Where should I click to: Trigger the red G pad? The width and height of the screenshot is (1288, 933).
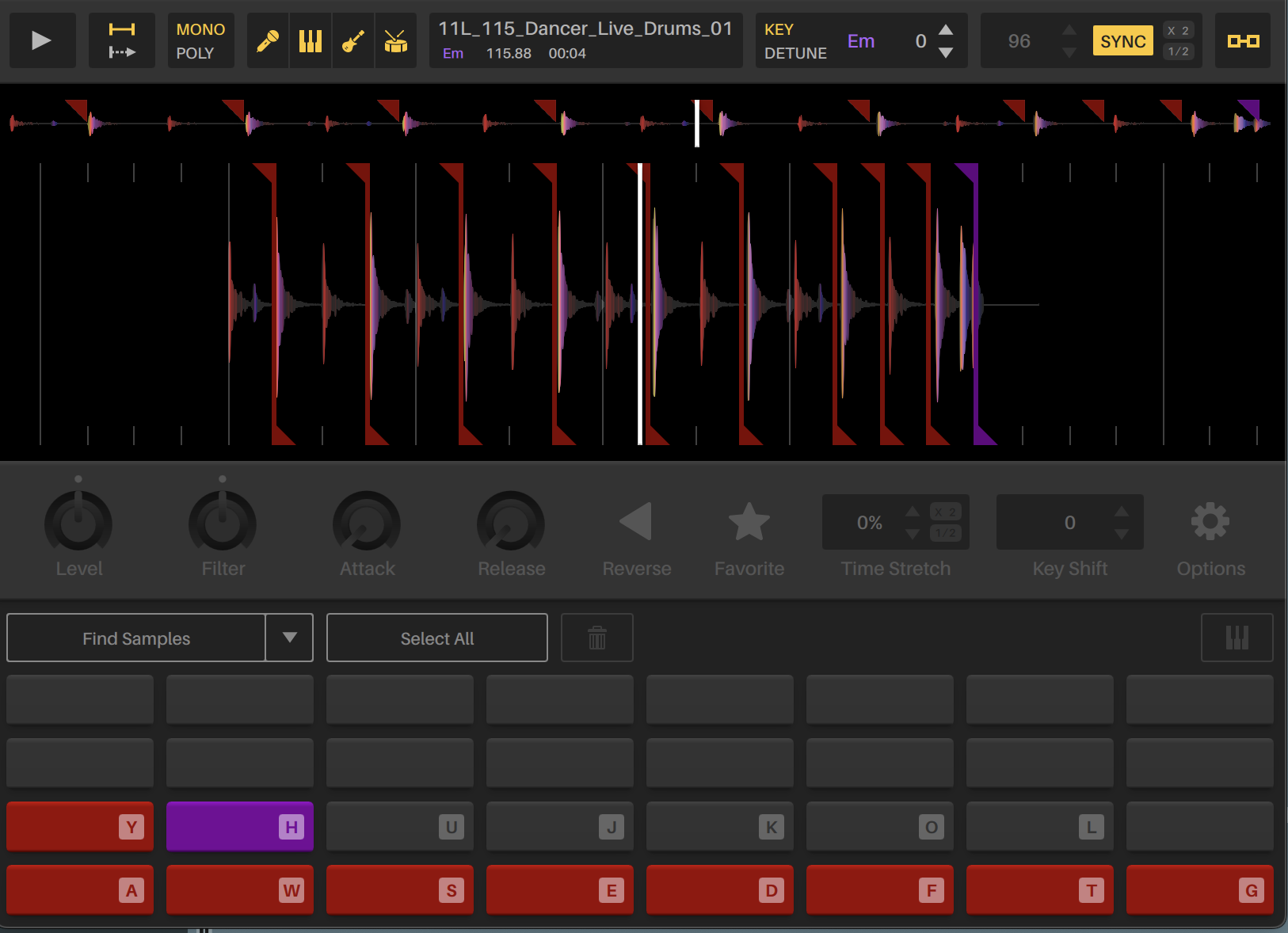coord(1200,890)
